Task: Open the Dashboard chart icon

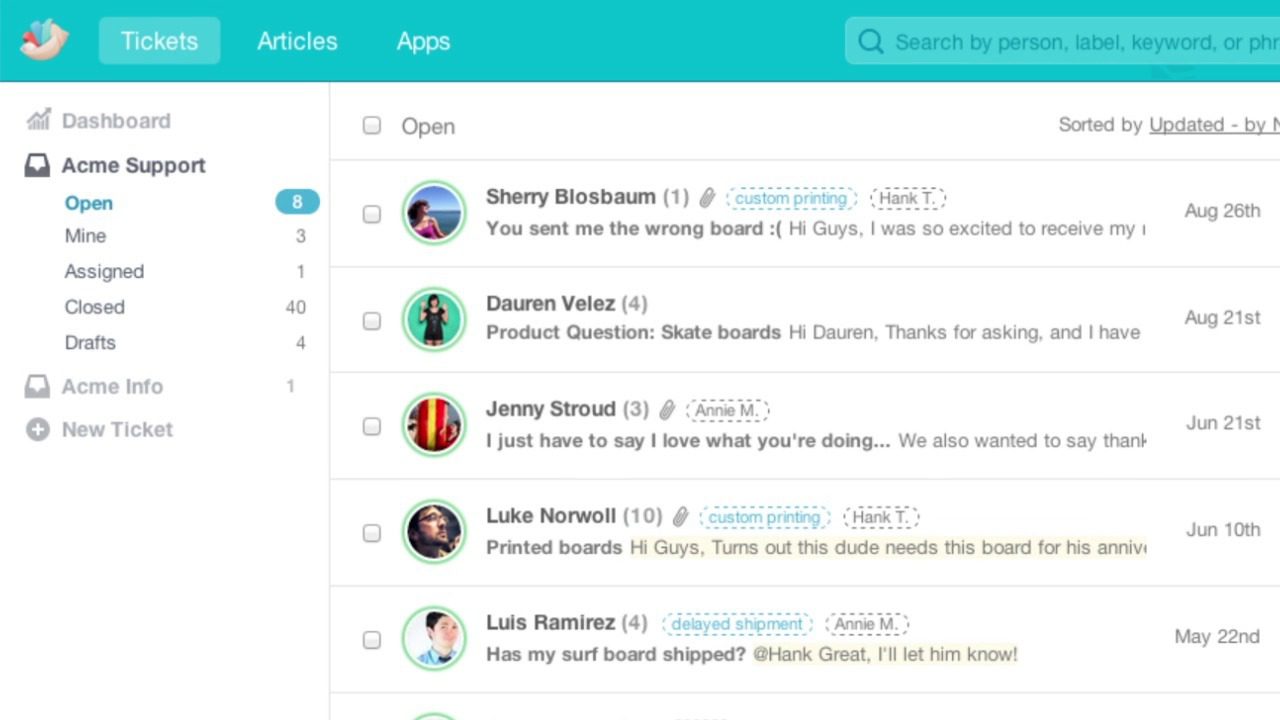Action: pyautogui.click(x=38, y=120)
